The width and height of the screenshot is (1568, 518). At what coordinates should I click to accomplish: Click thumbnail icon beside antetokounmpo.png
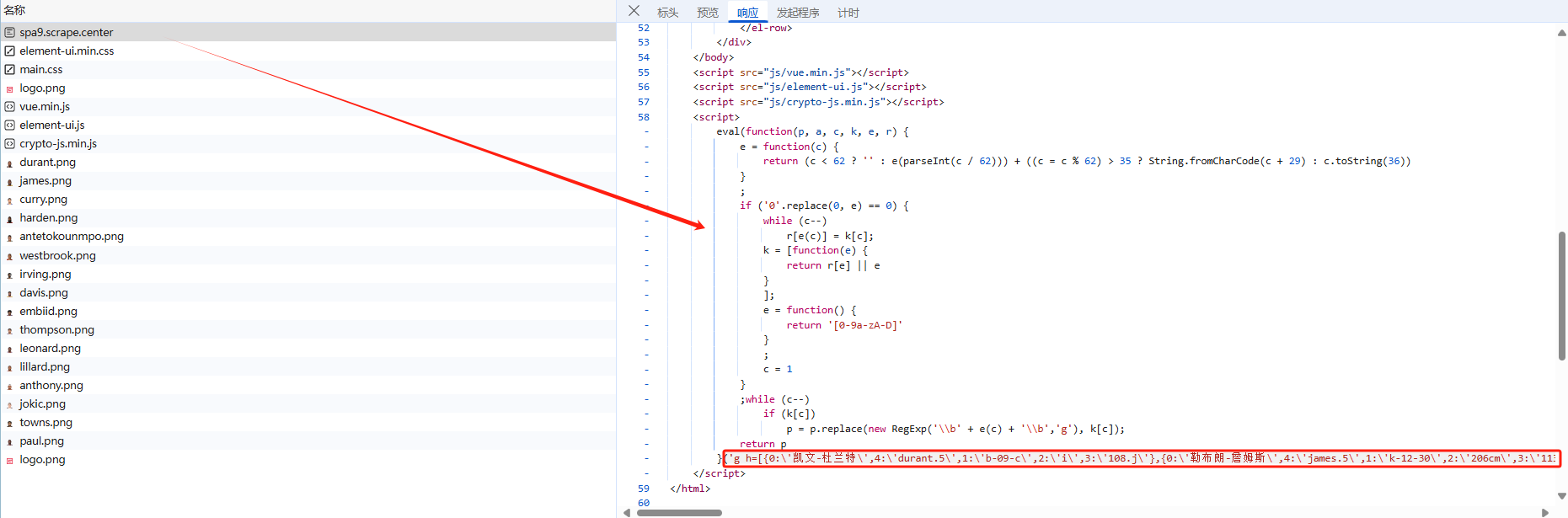pos(10,237)
